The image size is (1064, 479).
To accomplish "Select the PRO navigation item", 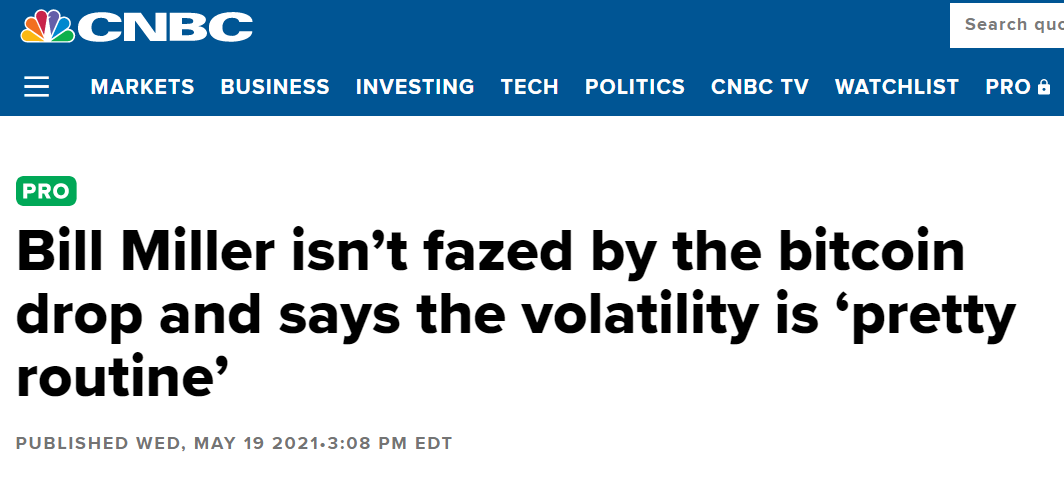I will pos(1008,87).
